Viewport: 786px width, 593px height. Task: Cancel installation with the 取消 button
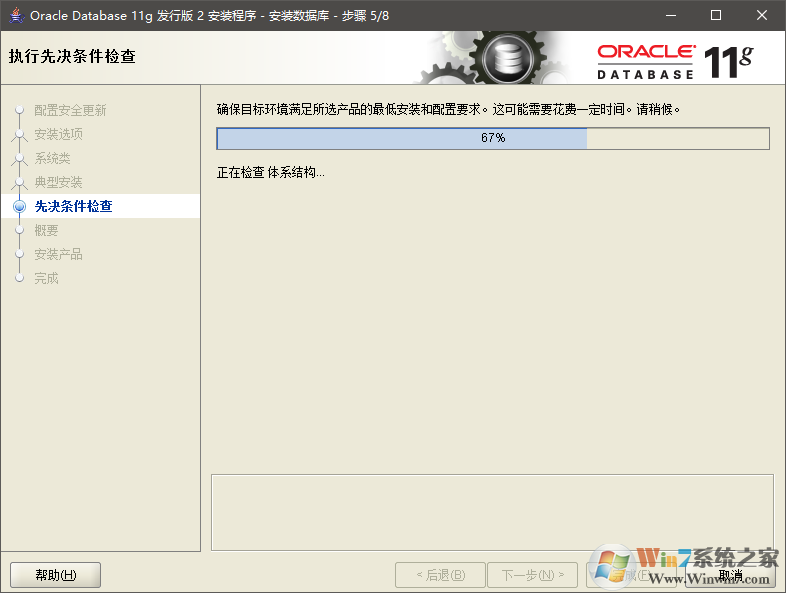click(x=730, y=575)
